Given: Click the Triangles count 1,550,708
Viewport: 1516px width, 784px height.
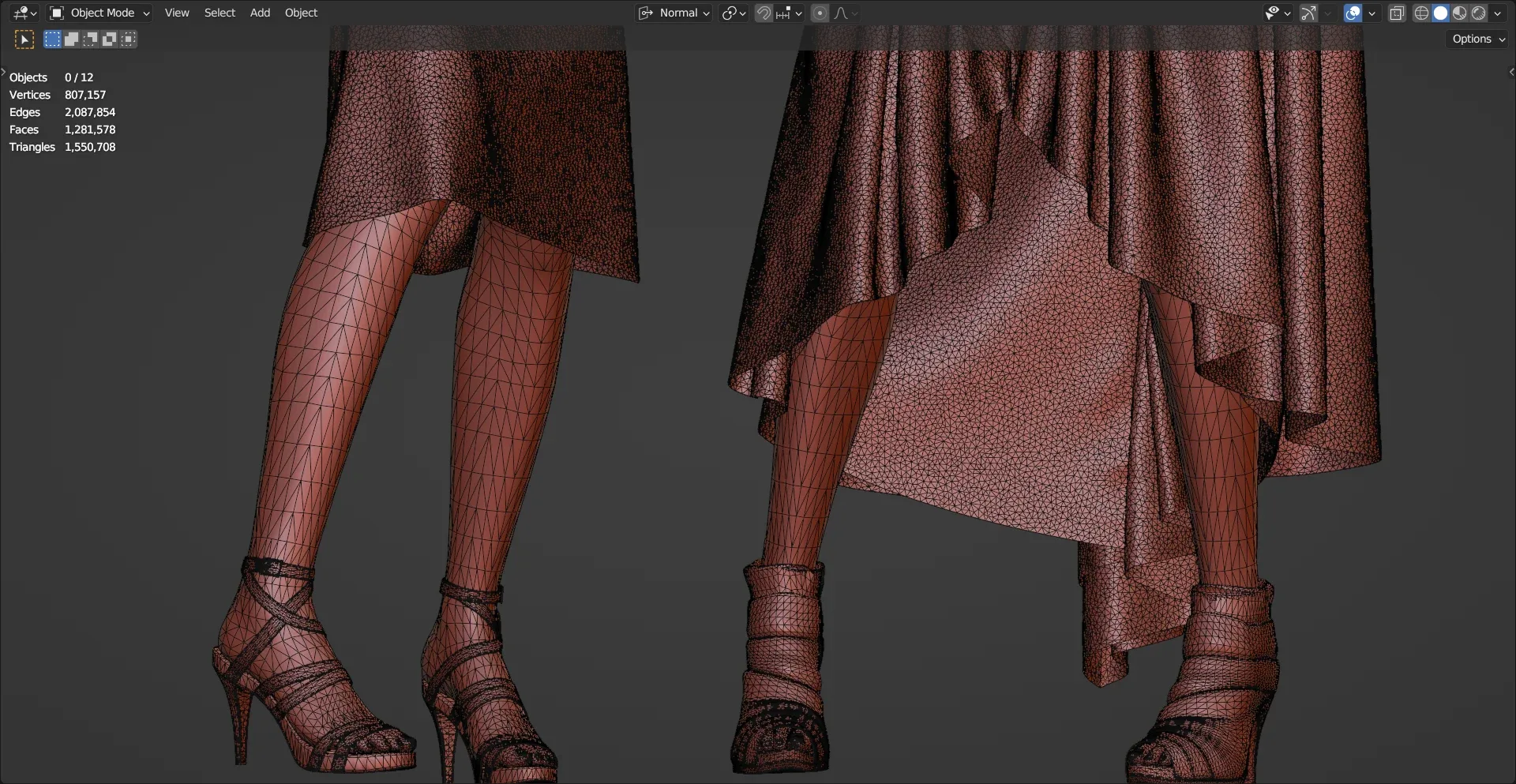Looking at the screenshot, I should (90, 147).
